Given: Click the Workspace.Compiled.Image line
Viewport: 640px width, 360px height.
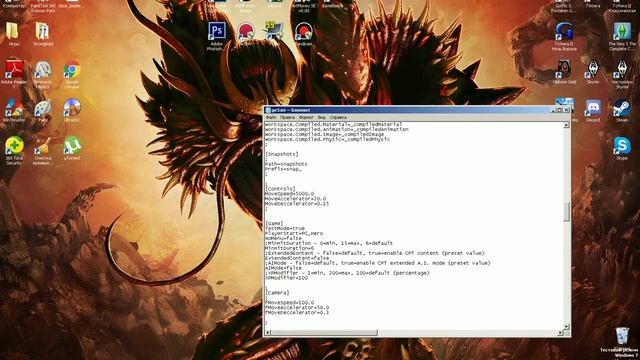Looking at the screenshot, I should coord(324,134).
